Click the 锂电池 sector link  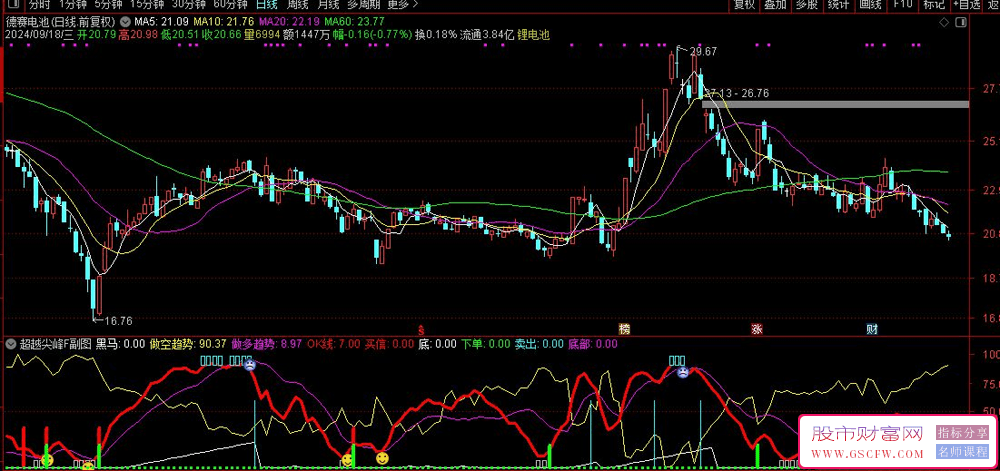tap(534, 34)
